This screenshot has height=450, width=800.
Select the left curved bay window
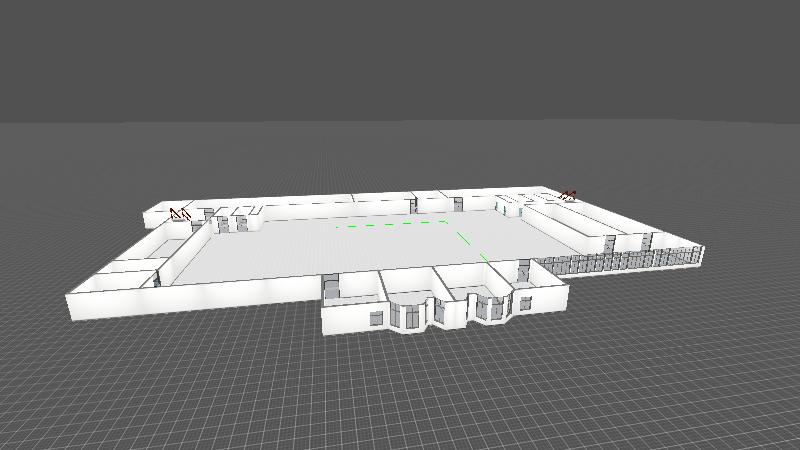[410, 315]
